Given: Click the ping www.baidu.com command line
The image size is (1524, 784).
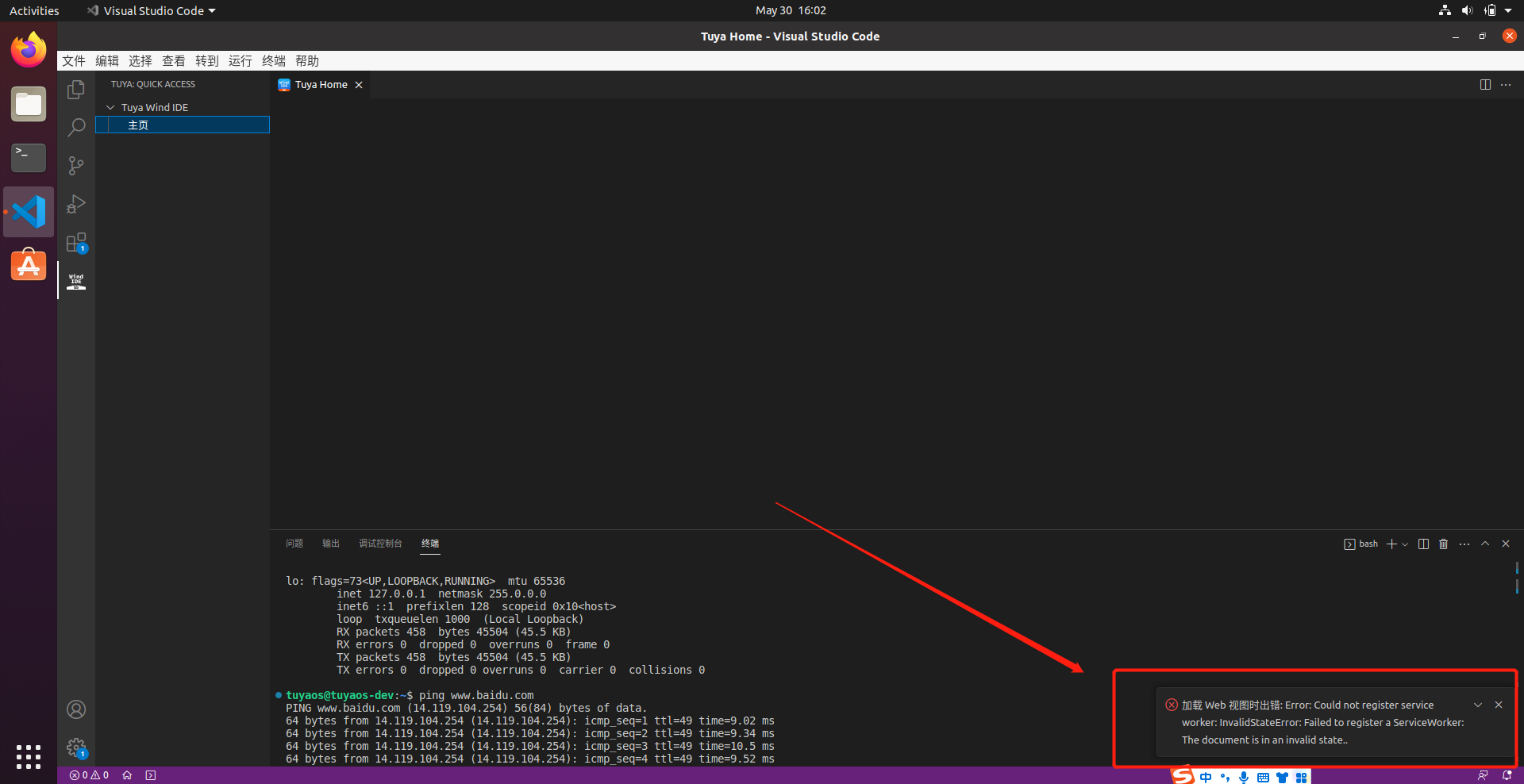Looking at the screenshot, I should 476,695.
